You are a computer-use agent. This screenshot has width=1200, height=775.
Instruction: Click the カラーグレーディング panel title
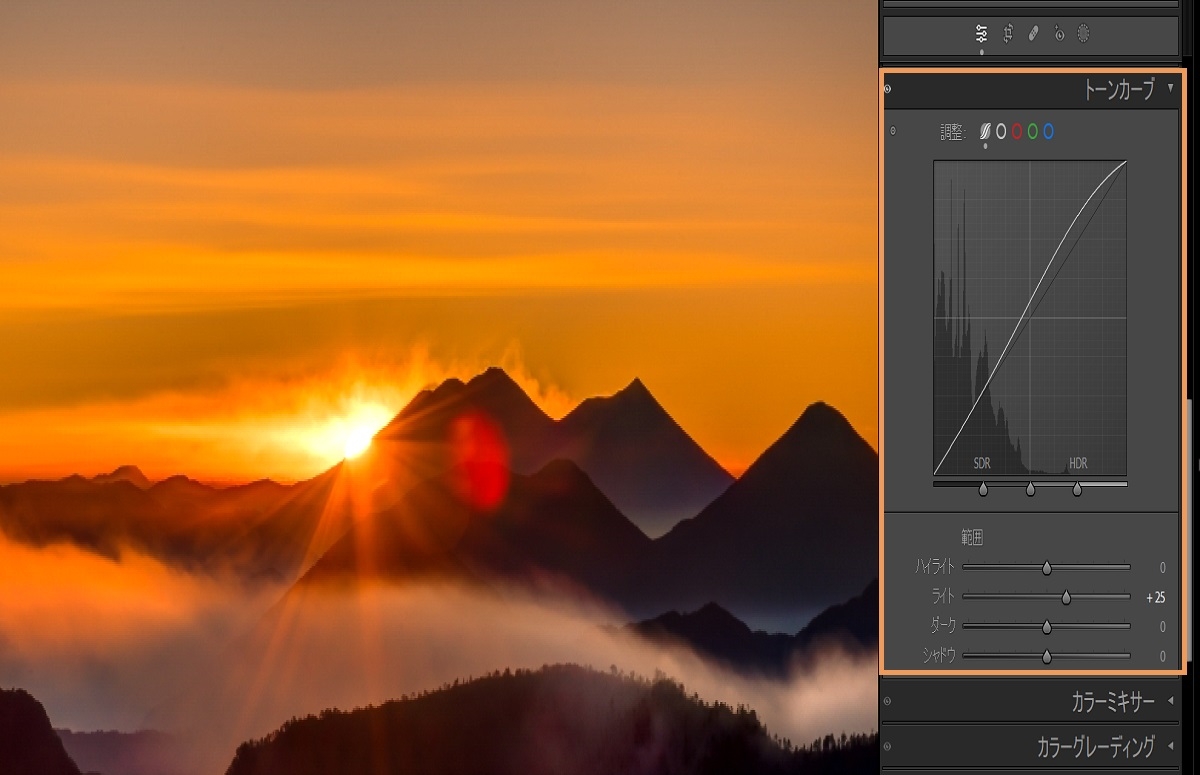(1096, 746)
